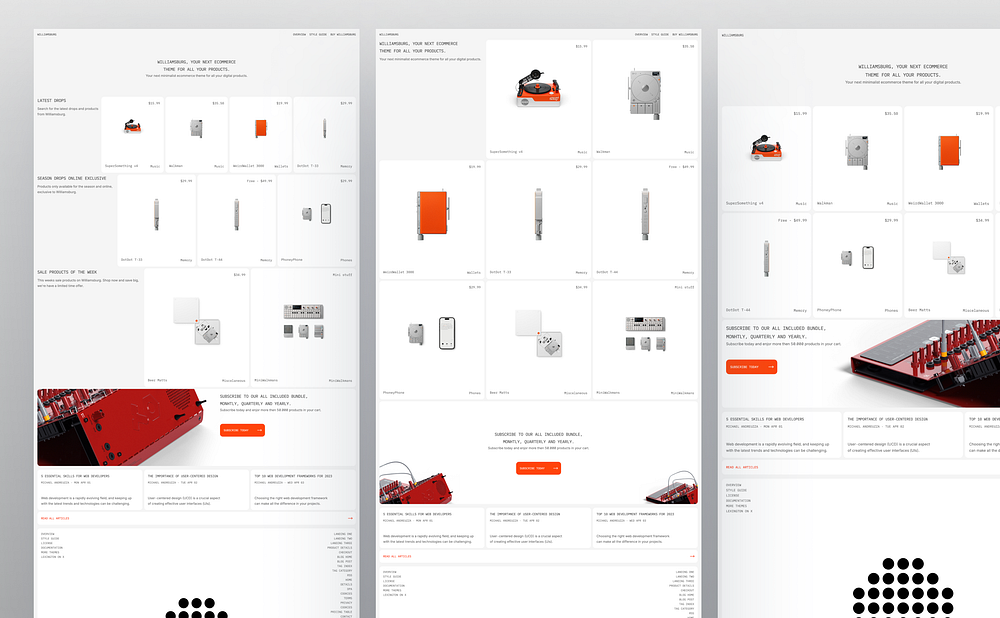Open WeirdWallet 3000 card in middle mockup
Viewport: 1000px width, 618px height.
click(432, 219)
